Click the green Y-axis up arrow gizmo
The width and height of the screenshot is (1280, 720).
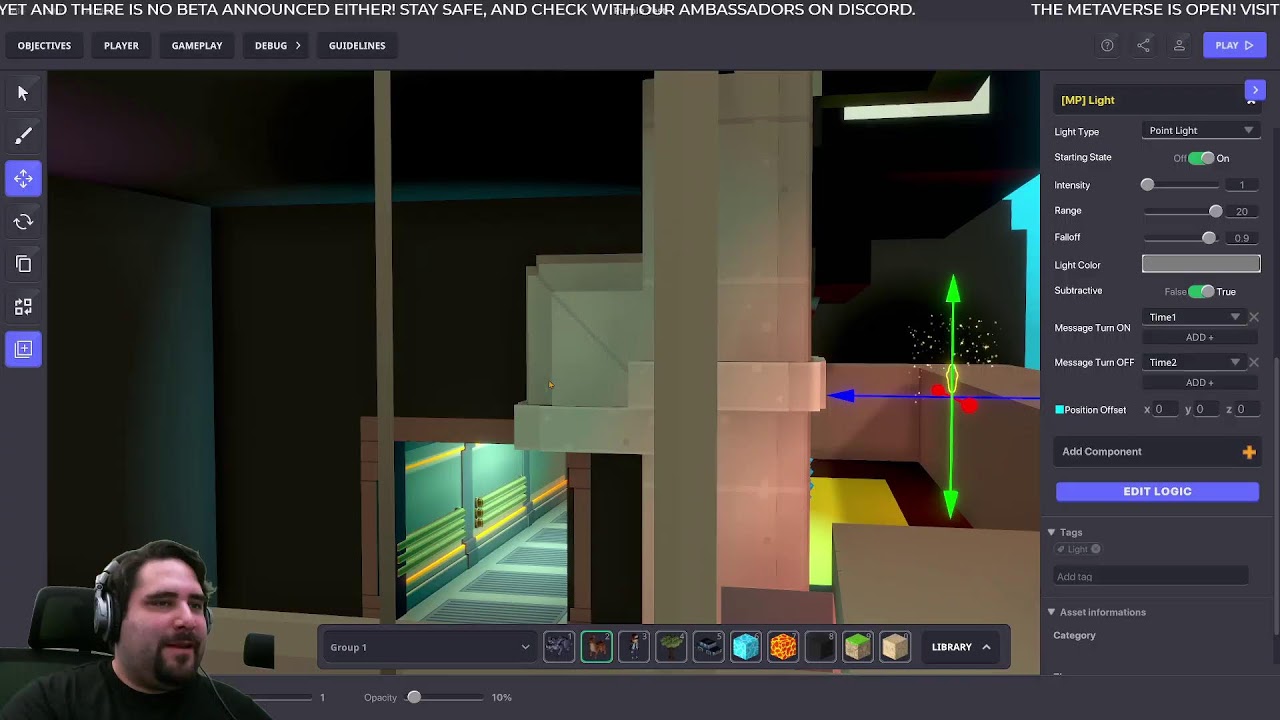[x=953, y=289]
